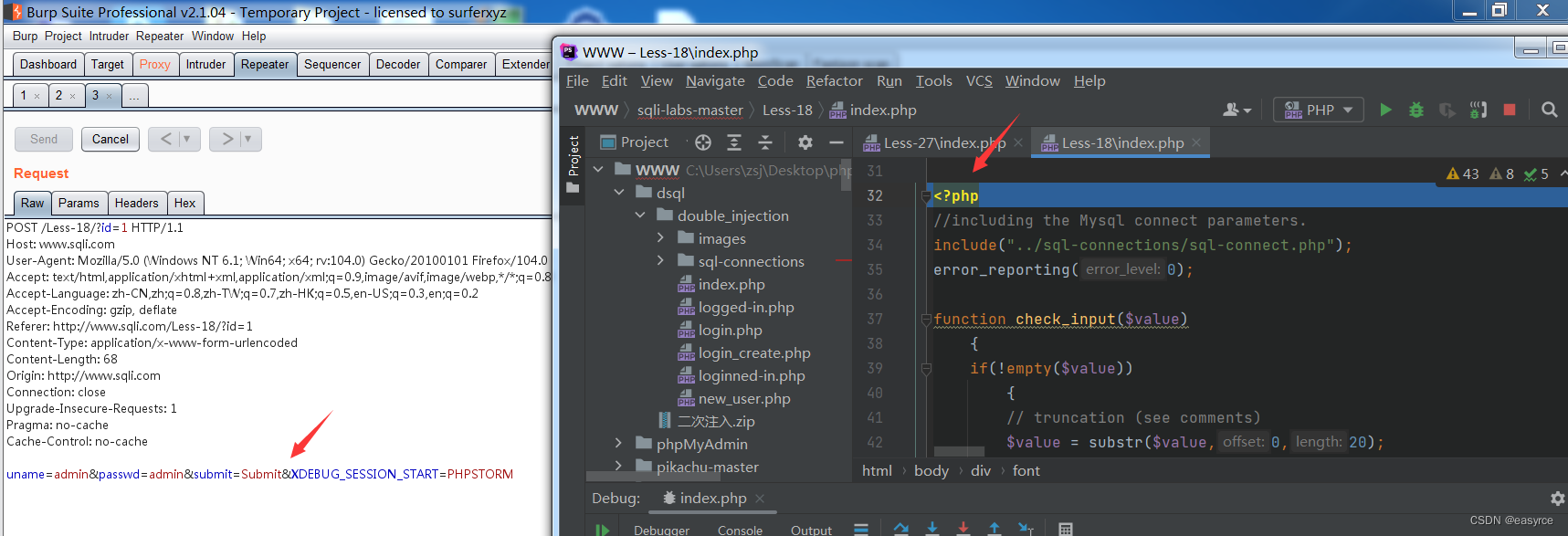Select new_user.php in project tree
This screenshot has height=536, width=1568.
(744, 398)
